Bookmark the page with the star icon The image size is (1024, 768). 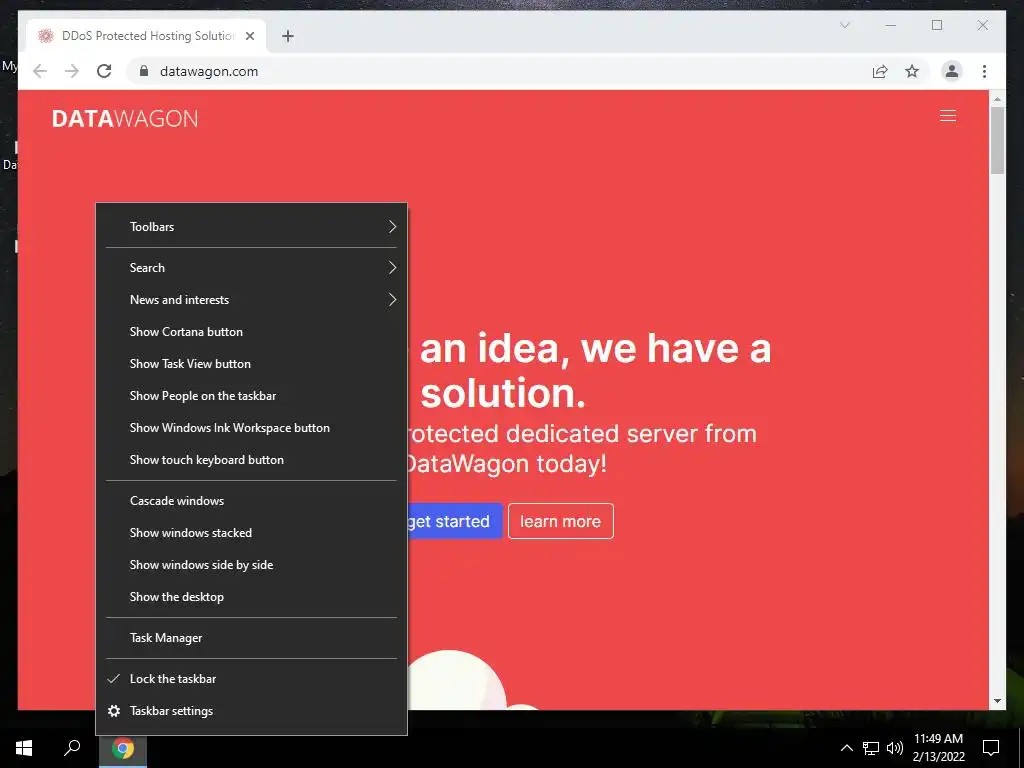[912, 71]
